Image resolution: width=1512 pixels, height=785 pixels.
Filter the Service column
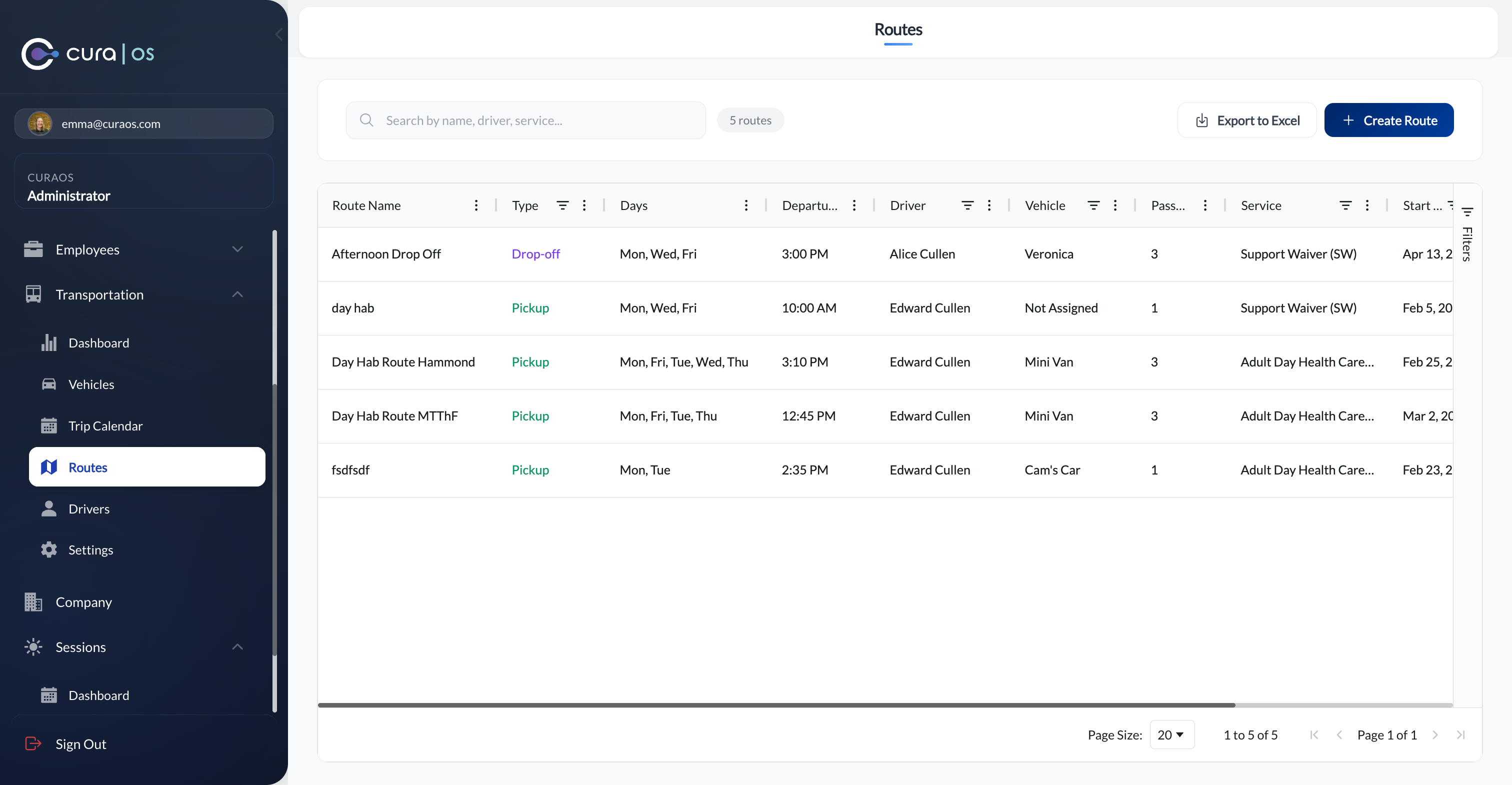coord(1345,205)
